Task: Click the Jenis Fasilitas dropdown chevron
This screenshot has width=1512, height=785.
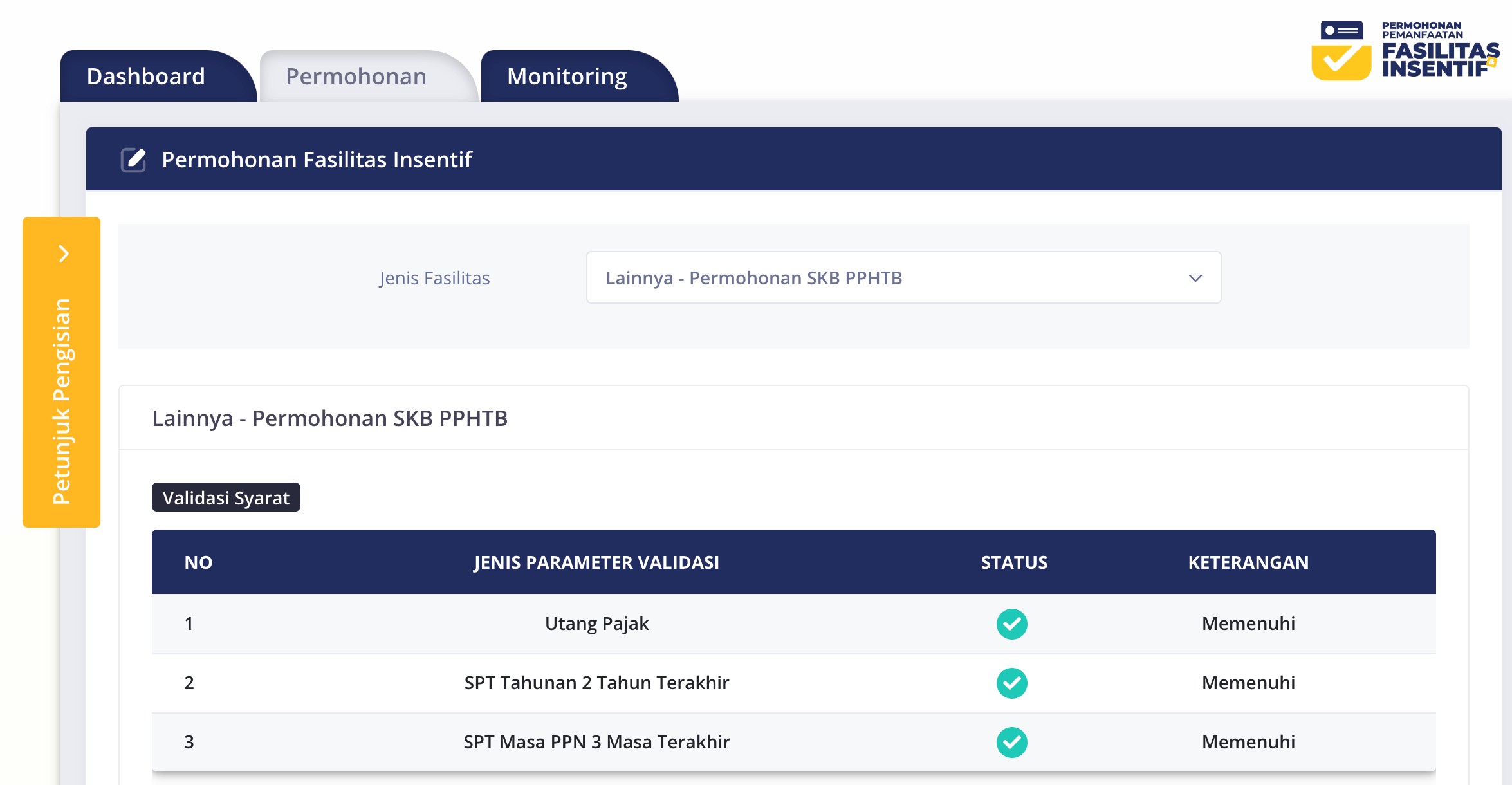Action: [x=1195, y=278]
